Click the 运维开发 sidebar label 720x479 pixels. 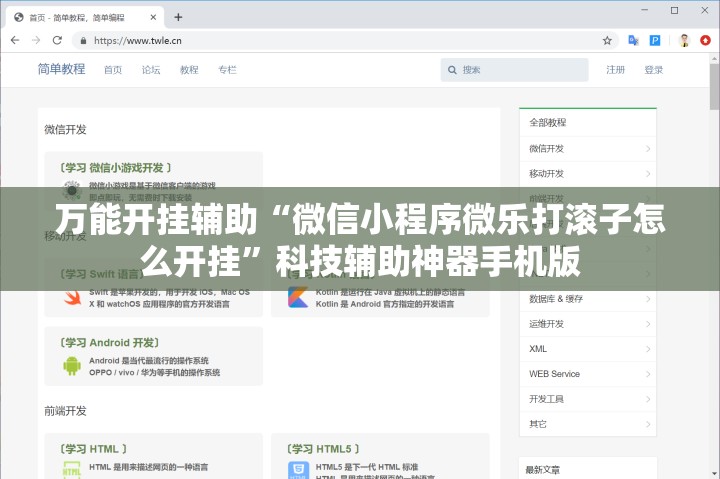pyautogui.click(x=546, y=324)
